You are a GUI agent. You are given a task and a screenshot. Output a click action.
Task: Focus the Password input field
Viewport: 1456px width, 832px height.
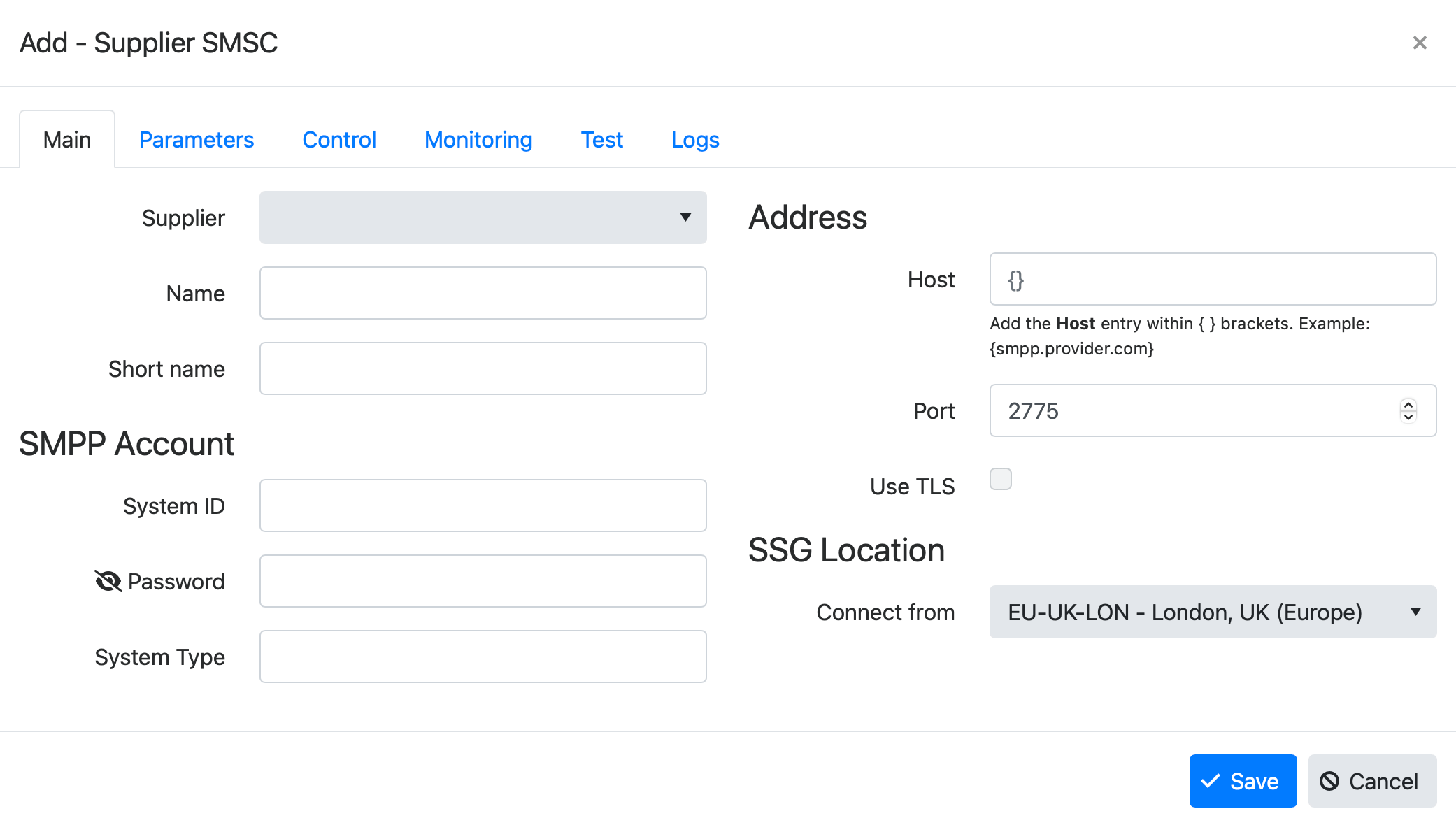coord(483,581)
